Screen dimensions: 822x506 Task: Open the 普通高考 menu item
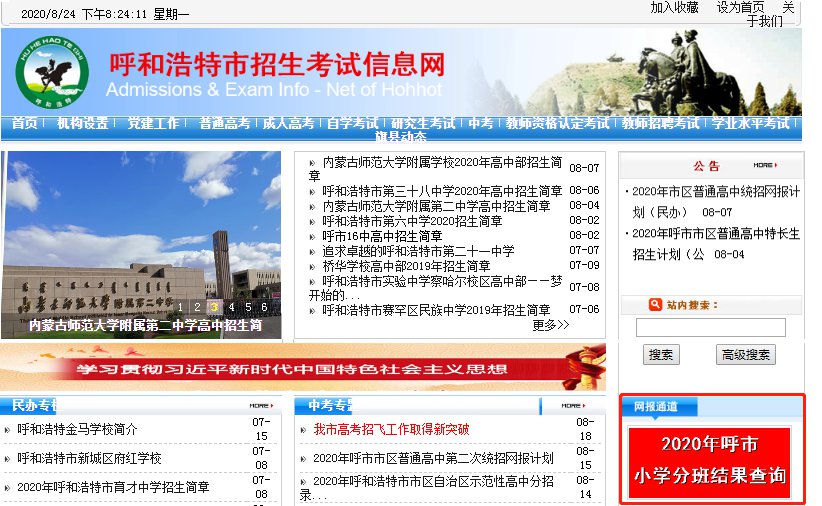pyautogui.click(x=224, y=123)
